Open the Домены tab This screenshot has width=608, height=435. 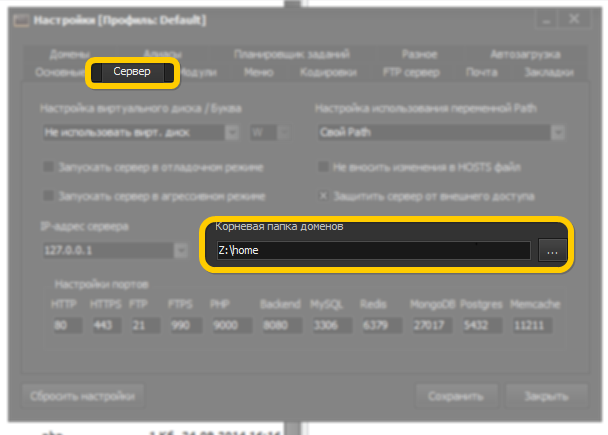(x=69, y=54)
